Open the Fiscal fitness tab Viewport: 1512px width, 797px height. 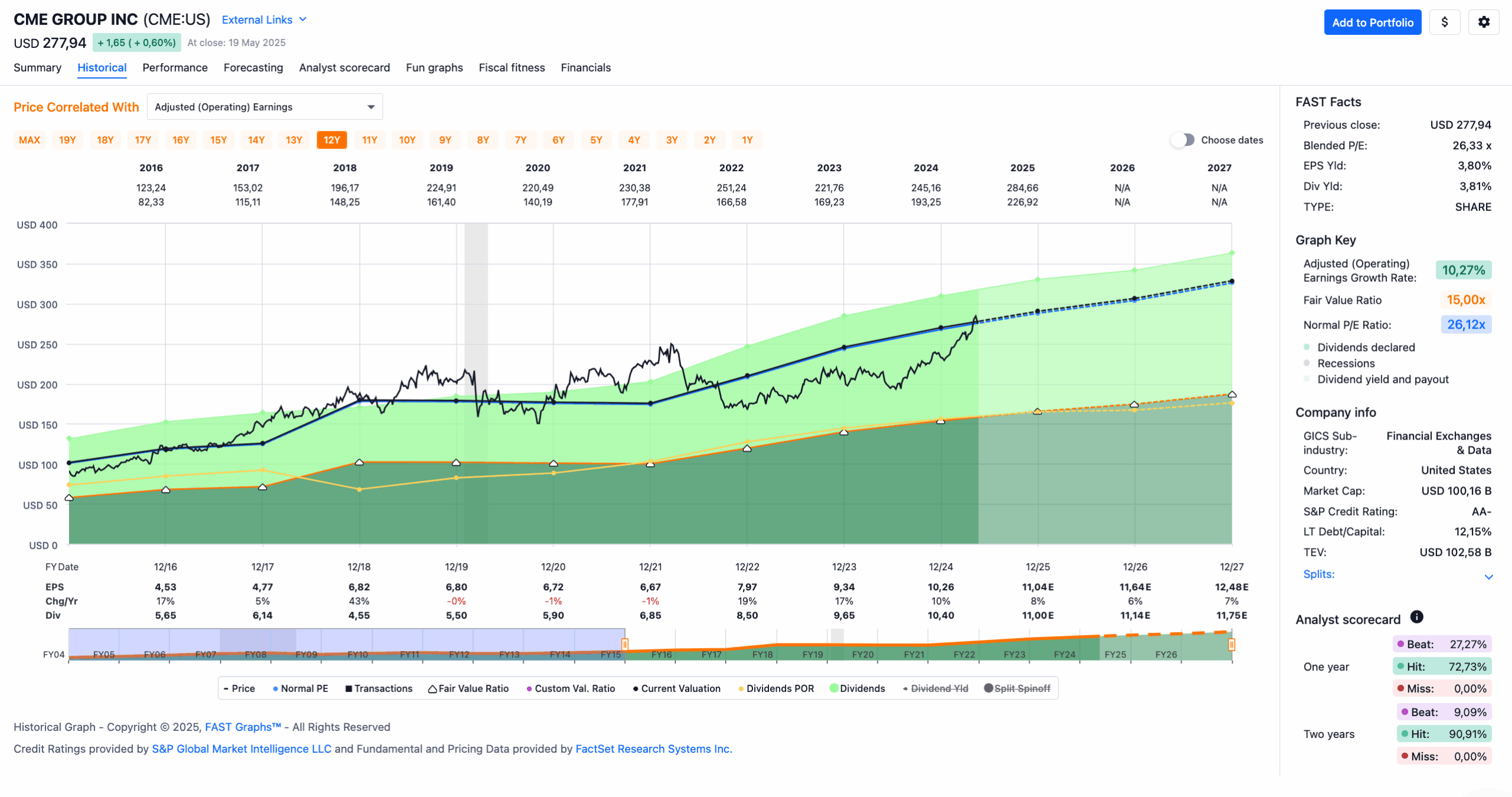tap(511, 67)
